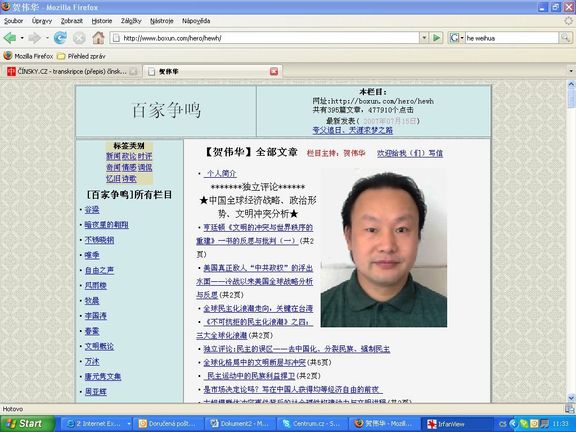
Task: Open the 个人简介 link
Action: (x=220, y=173)
